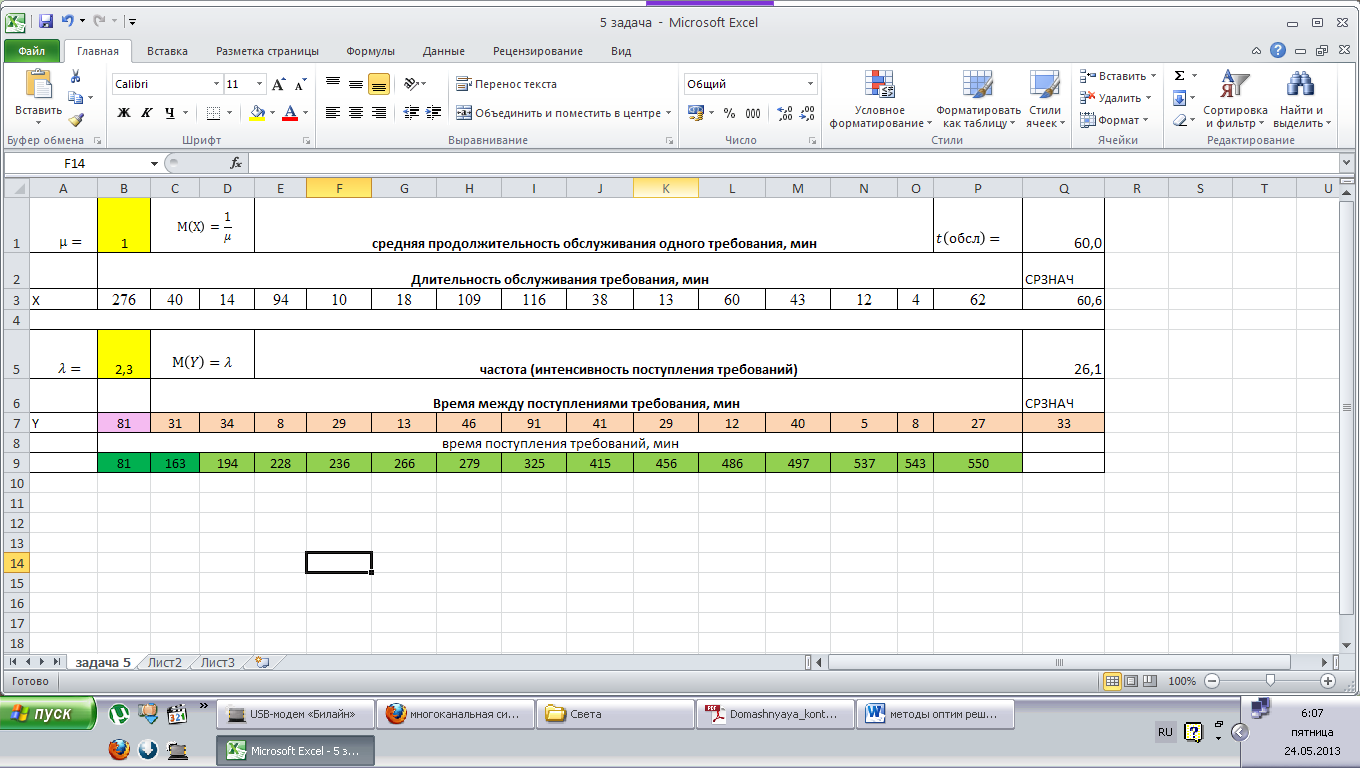1360x768 pixels.
Task: Open Условное форматирование dropdown
Action: tap(880, 99)
